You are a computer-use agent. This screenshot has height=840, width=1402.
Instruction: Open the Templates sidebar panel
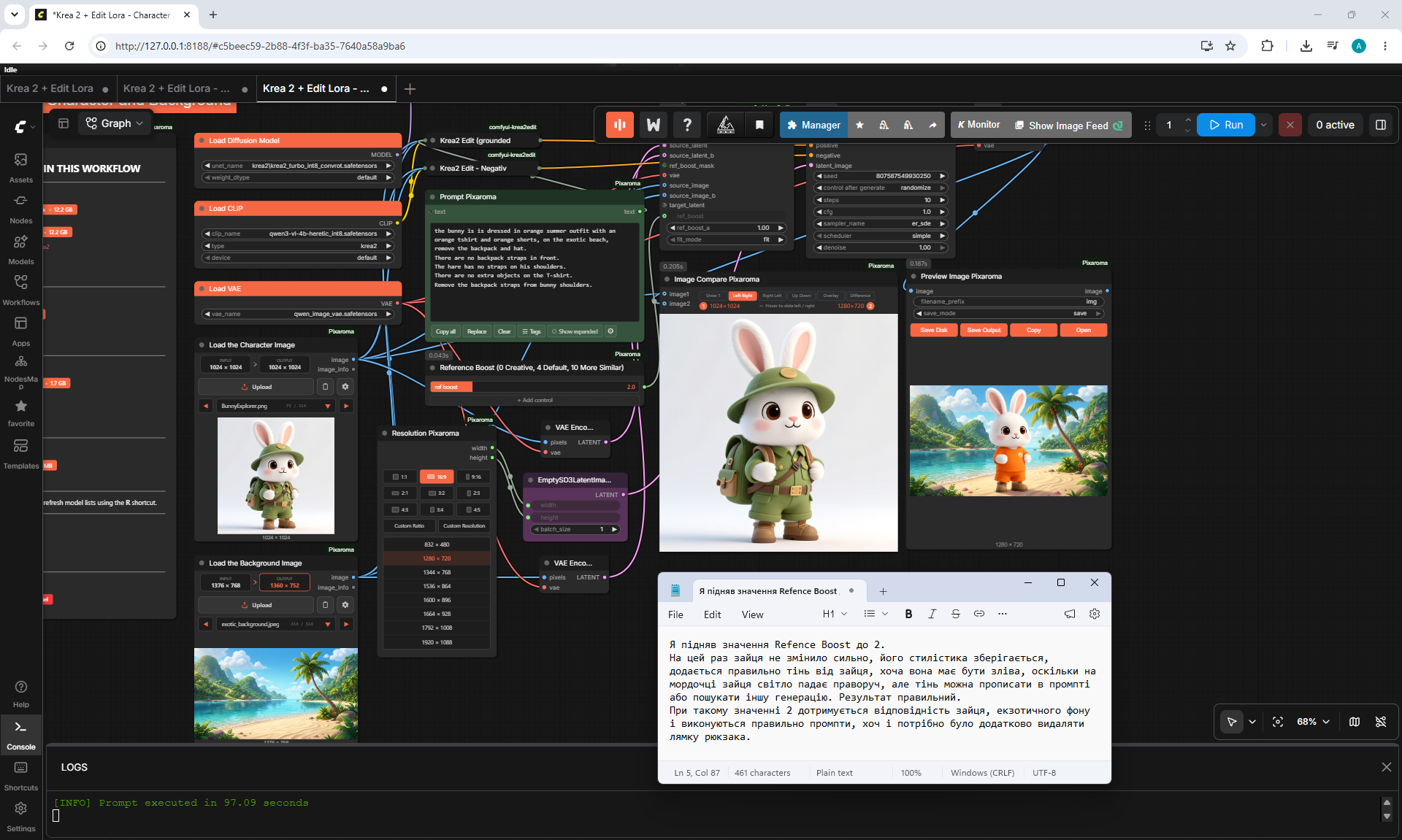coord(20,453)
